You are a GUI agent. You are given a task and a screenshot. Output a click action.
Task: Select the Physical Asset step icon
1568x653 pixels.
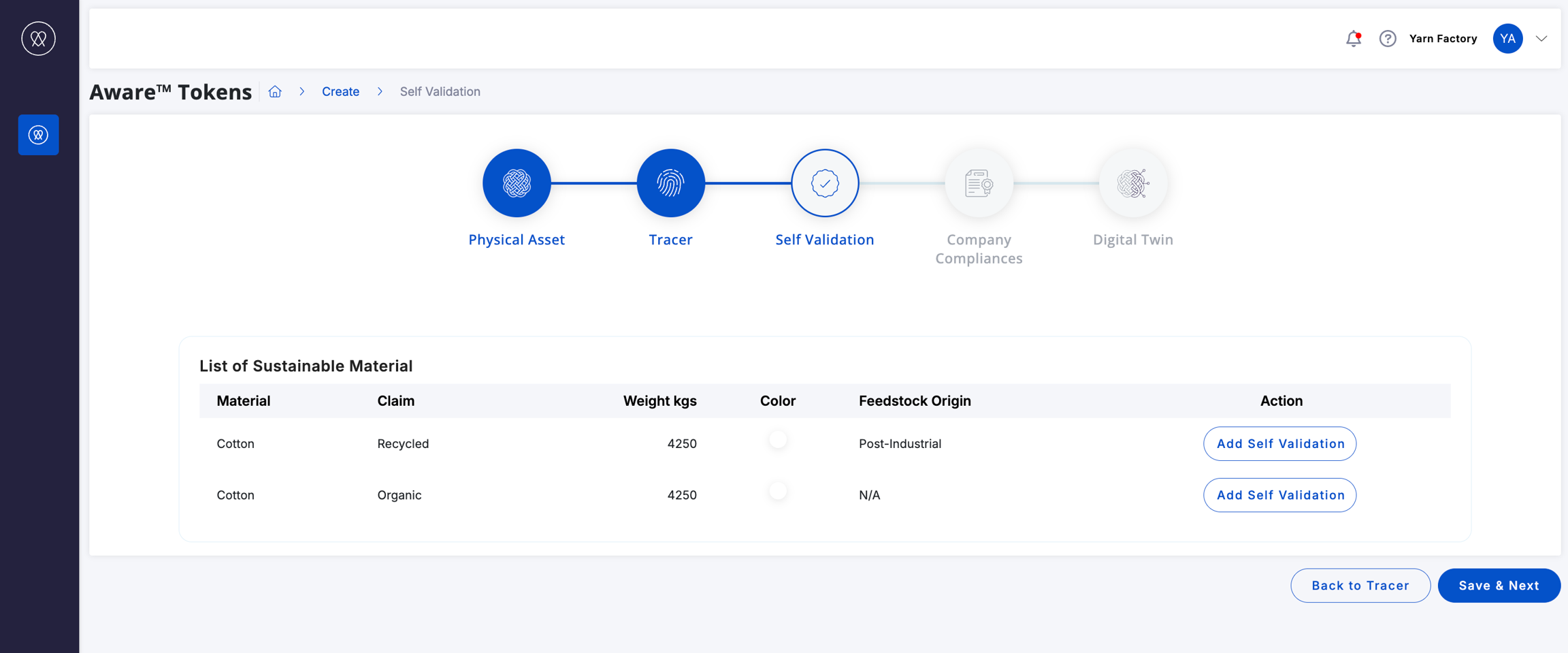517,183
